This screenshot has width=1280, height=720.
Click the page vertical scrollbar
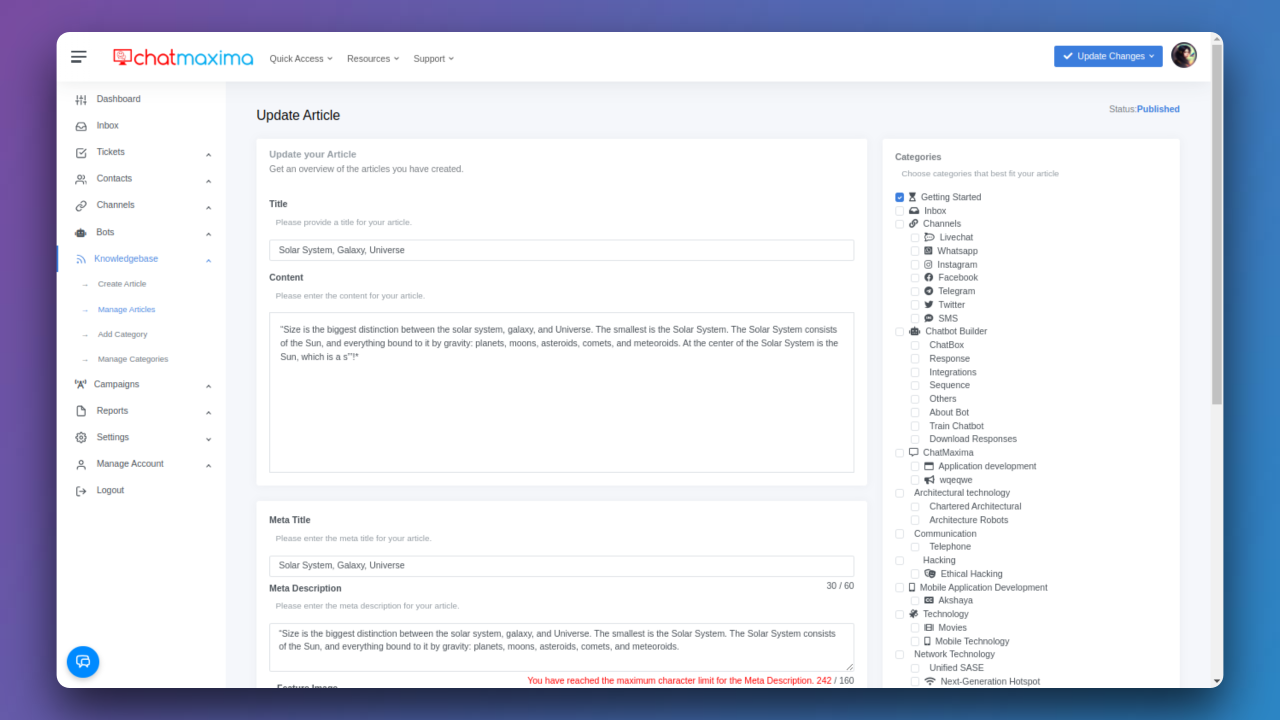pos(1217,225)
